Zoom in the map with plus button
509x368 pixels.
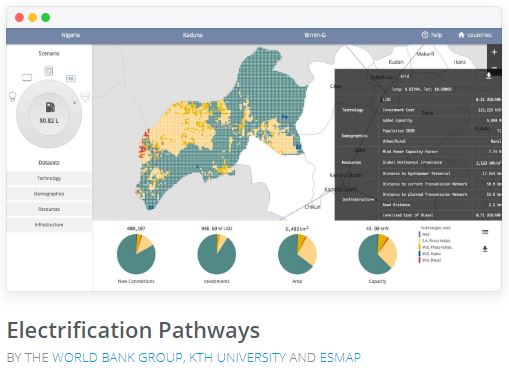coord(494,52)
